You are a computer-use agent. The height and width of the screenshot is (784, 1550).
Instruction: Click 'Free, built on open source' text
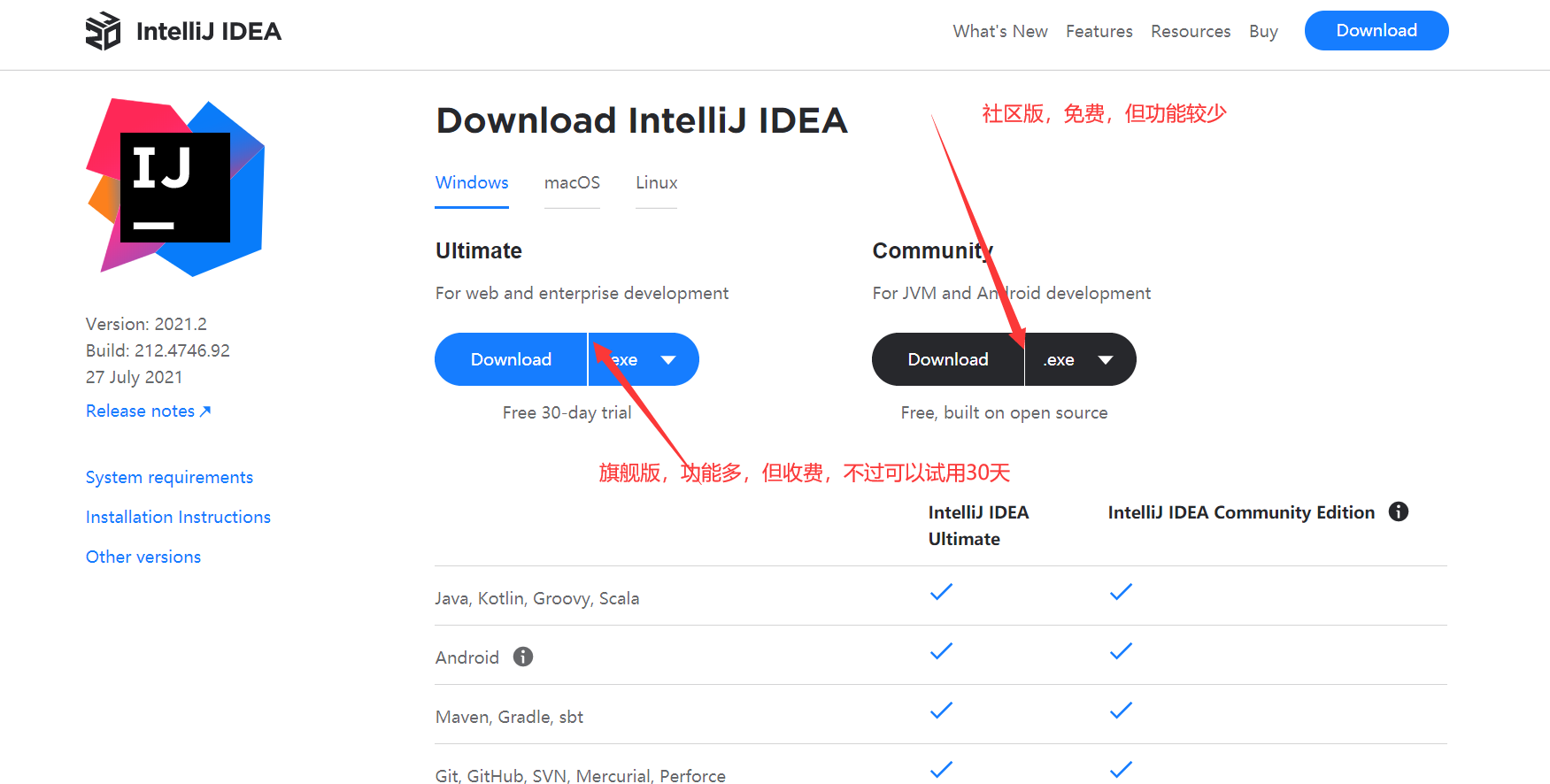point(1004,412)
